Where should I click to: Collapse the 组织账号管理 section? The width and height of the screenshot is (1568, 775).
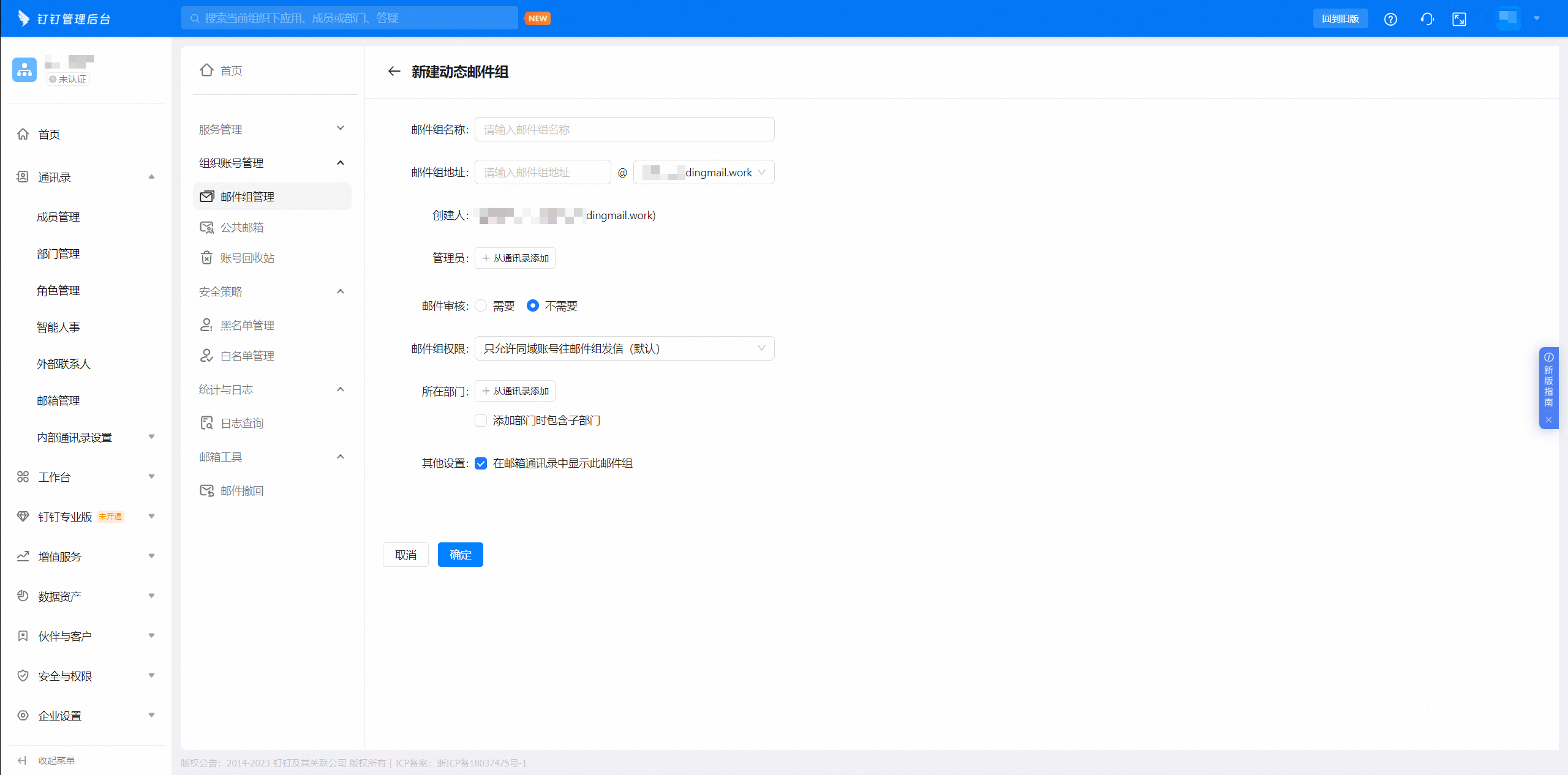(x=341, y=163)
